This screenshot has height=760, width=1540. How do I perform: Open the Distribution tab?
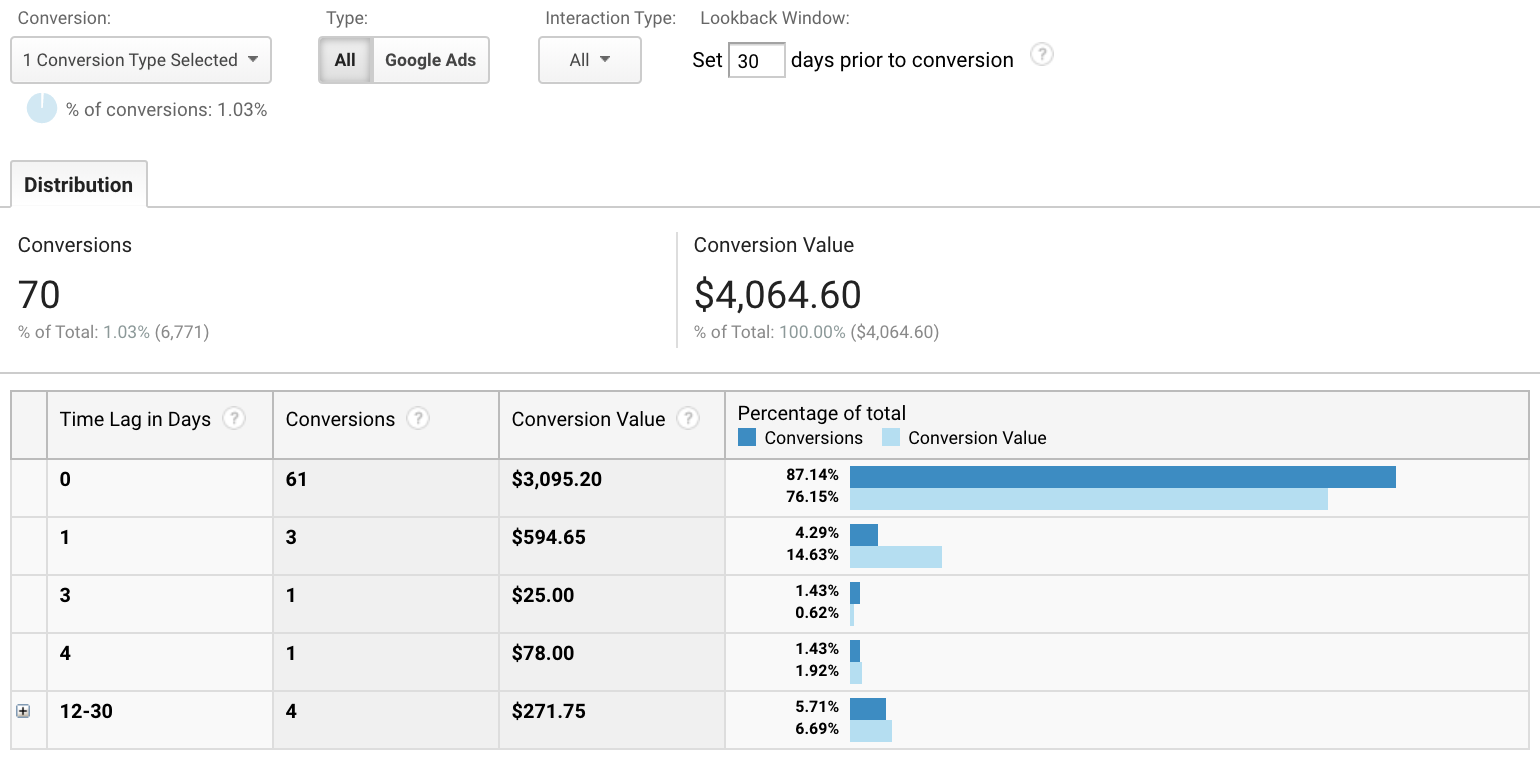coord(78,185)
